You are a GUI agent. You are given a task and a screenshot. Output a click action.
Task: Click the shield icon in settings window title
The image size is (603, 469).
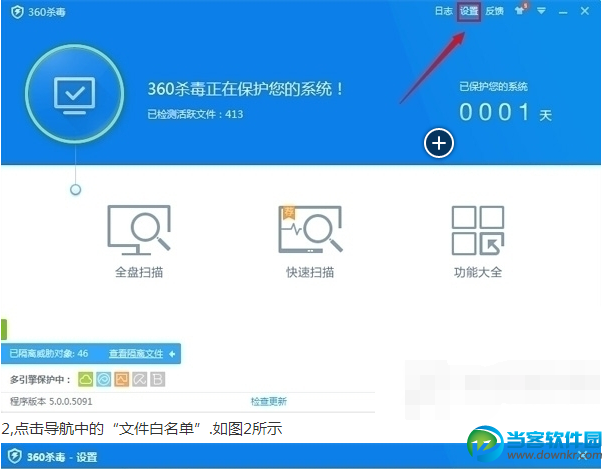tap(15, 456)
